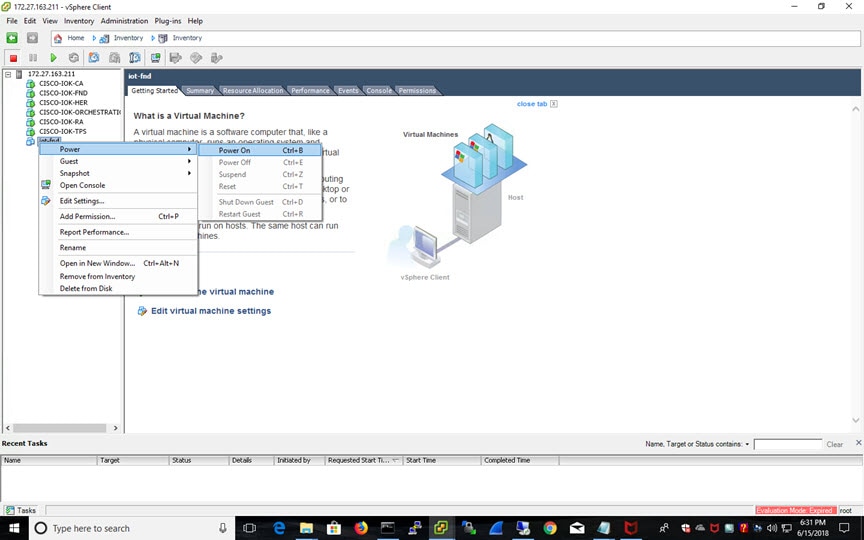Switch to the Events tab
The height and width of the screenshot is (540, 864).
348,90
